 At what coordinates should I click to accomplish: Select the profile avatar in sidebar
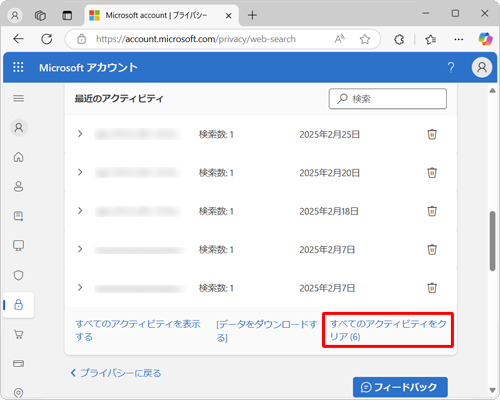coord(19,128)
